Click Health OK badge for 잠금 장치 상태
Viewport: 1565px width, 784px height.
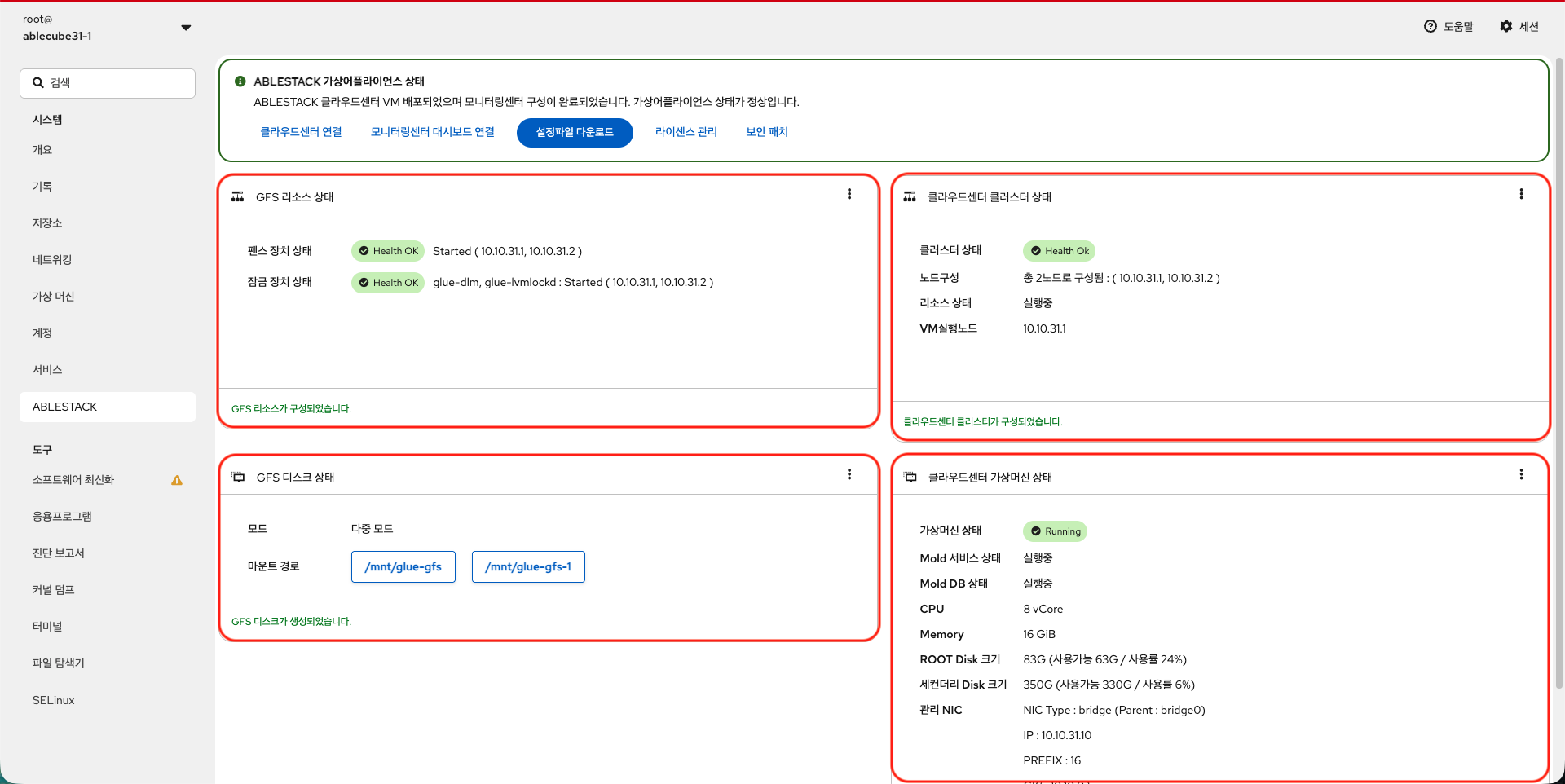[x=388, y=283]
